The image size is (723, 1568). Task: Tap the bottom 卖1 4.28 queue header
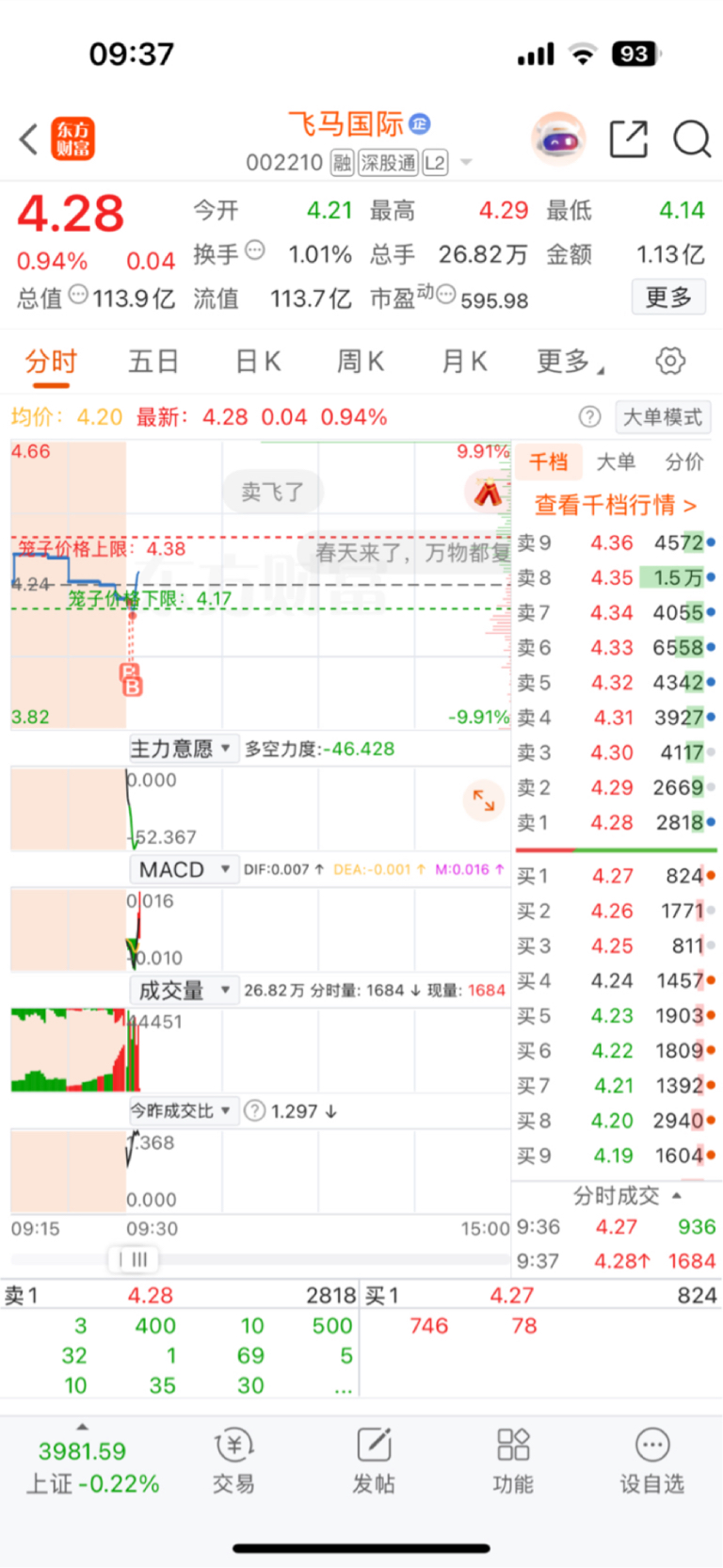pyautogui.click(x=180, y=1296)
